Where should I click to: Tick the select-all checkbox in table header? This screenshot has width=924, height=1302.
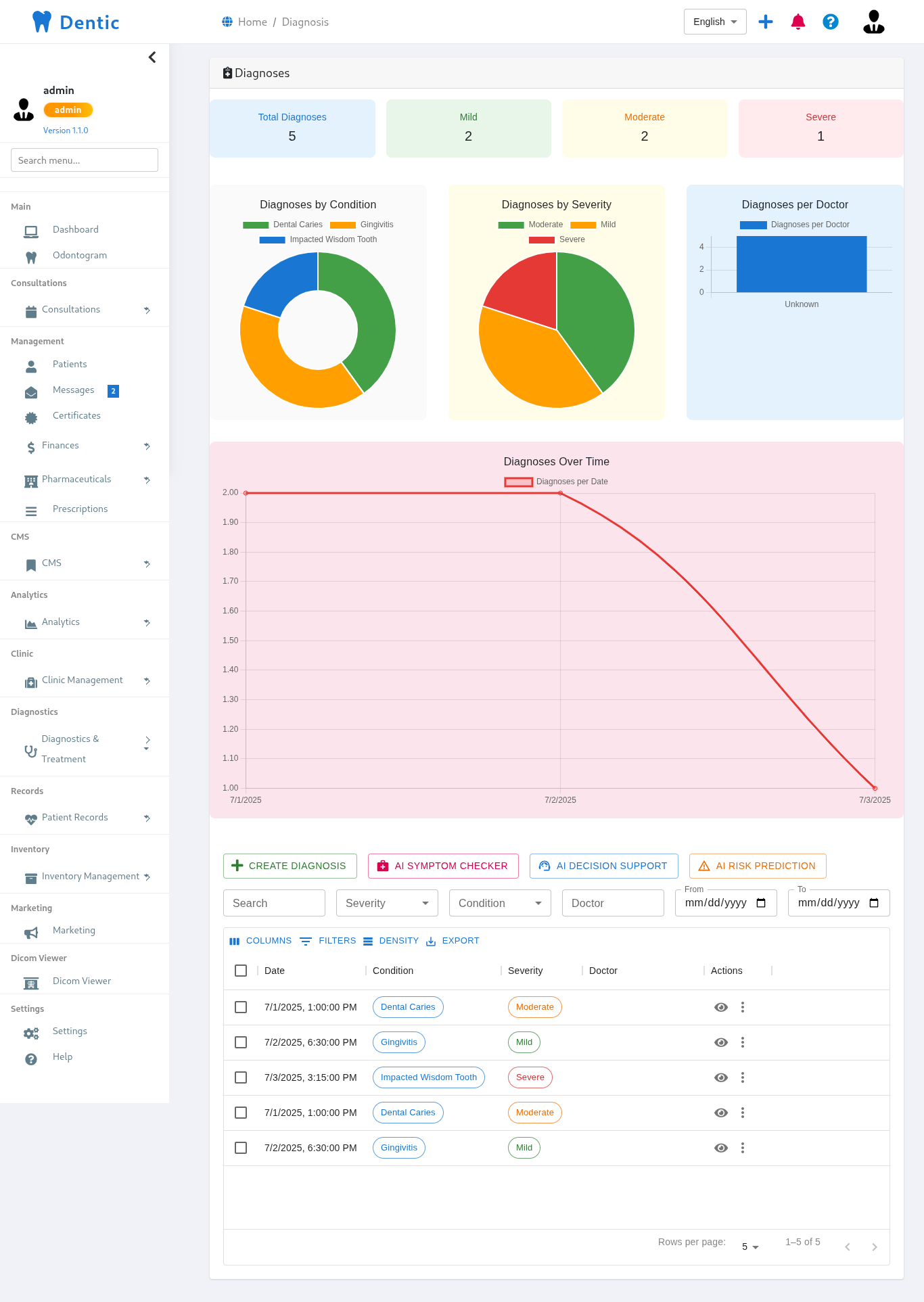pos(241,971)
